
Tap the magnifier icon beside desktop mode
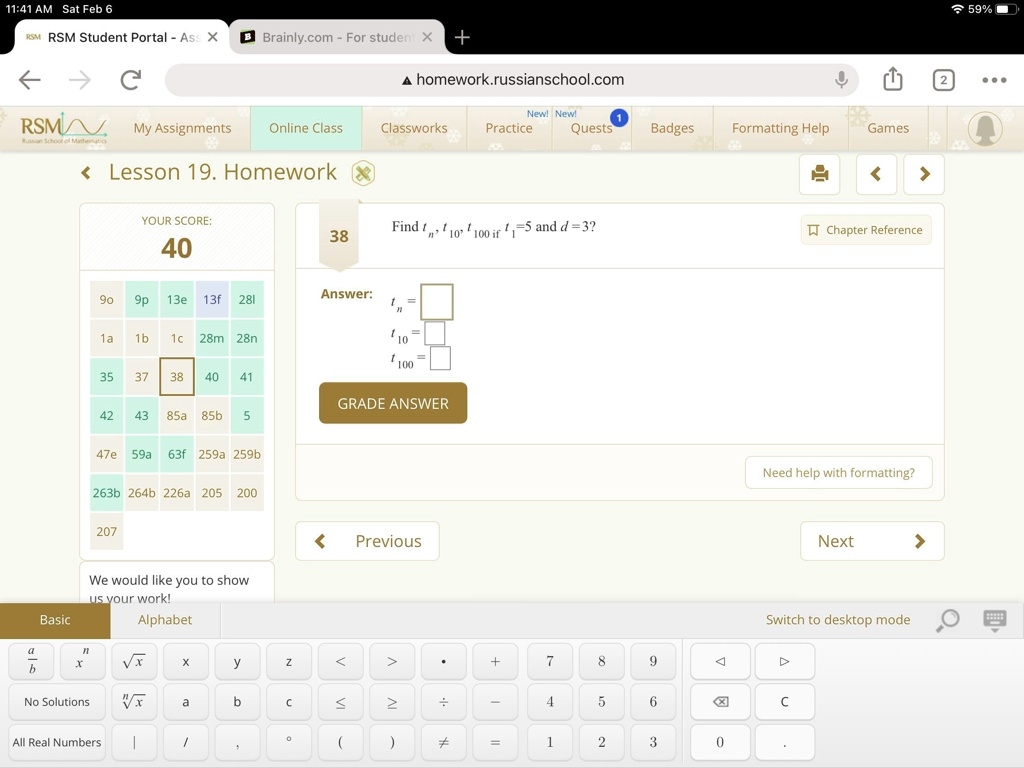[x=947, y=620]
